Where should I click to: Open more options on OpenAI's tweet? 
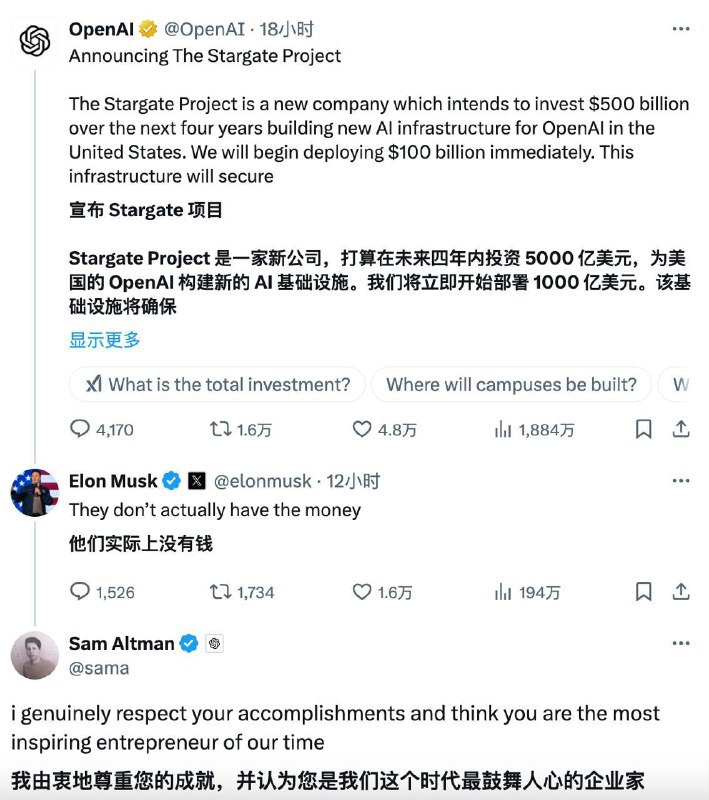pos(679,30)
